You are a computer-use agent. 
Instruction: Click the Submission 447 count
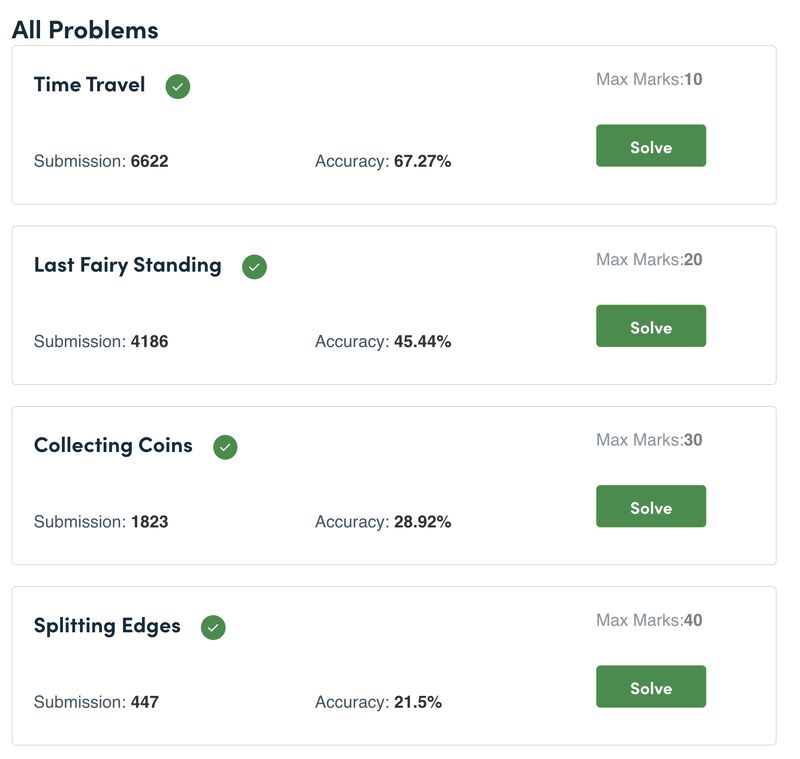pyautogui.click(x=96, y=702)
